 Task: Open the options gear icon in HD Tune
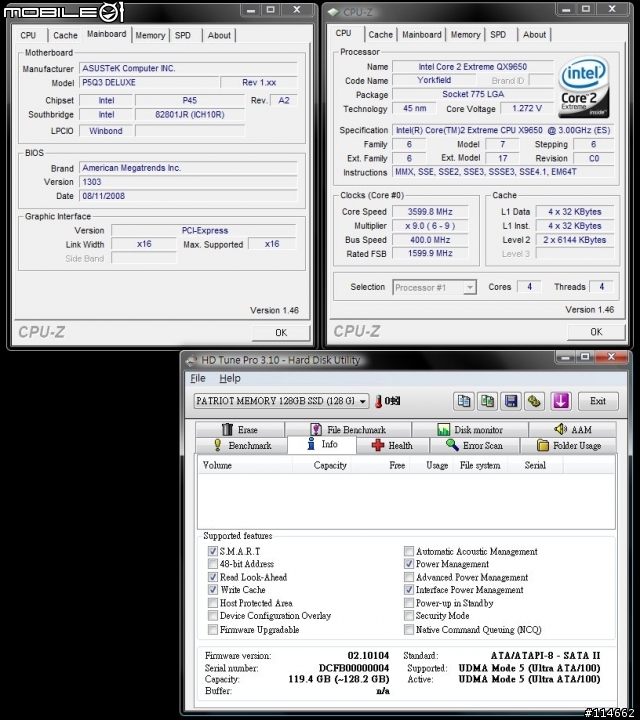click(534, 401)
